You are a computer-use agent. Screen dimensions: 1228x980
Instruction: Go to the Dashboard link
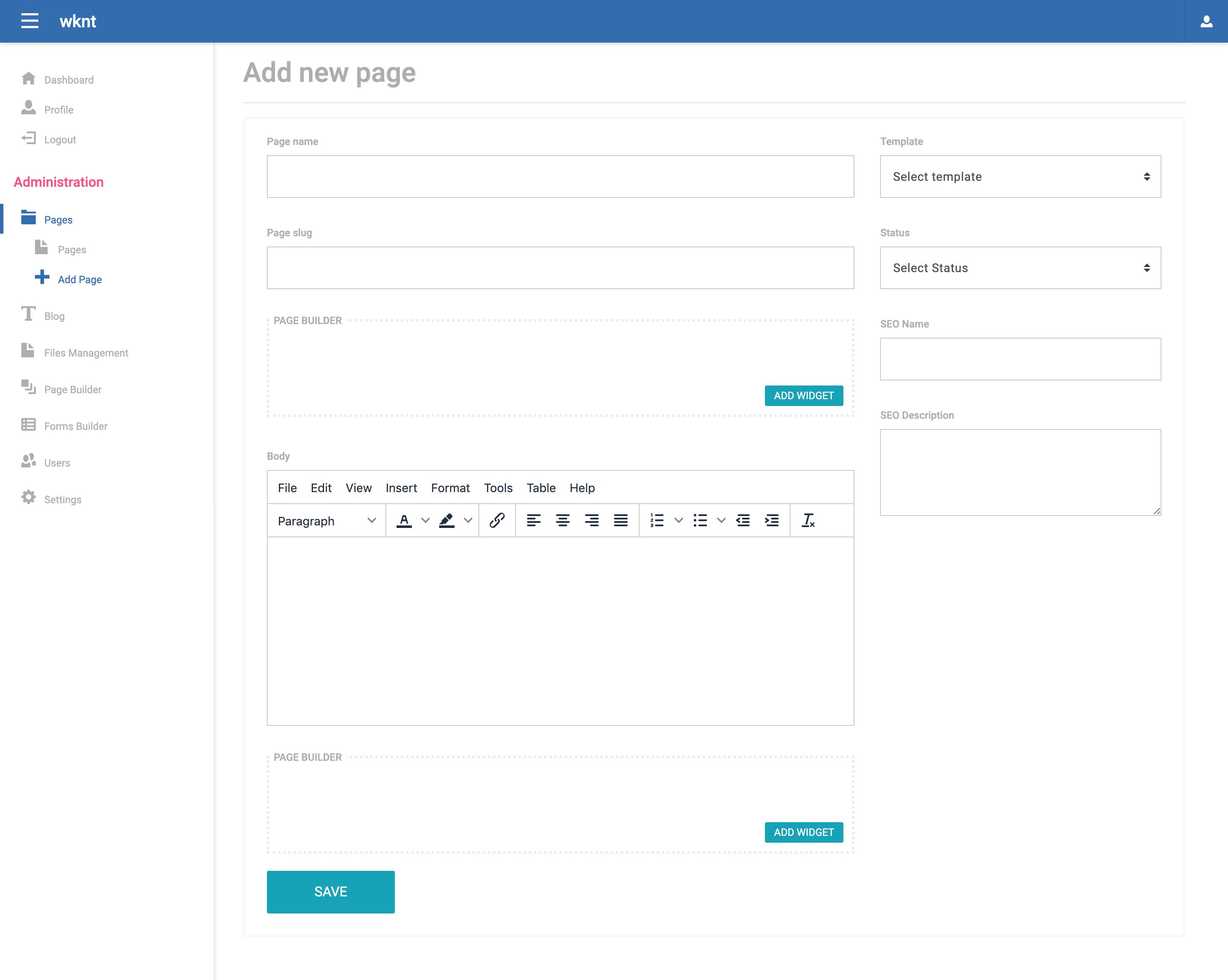point(69,80)
